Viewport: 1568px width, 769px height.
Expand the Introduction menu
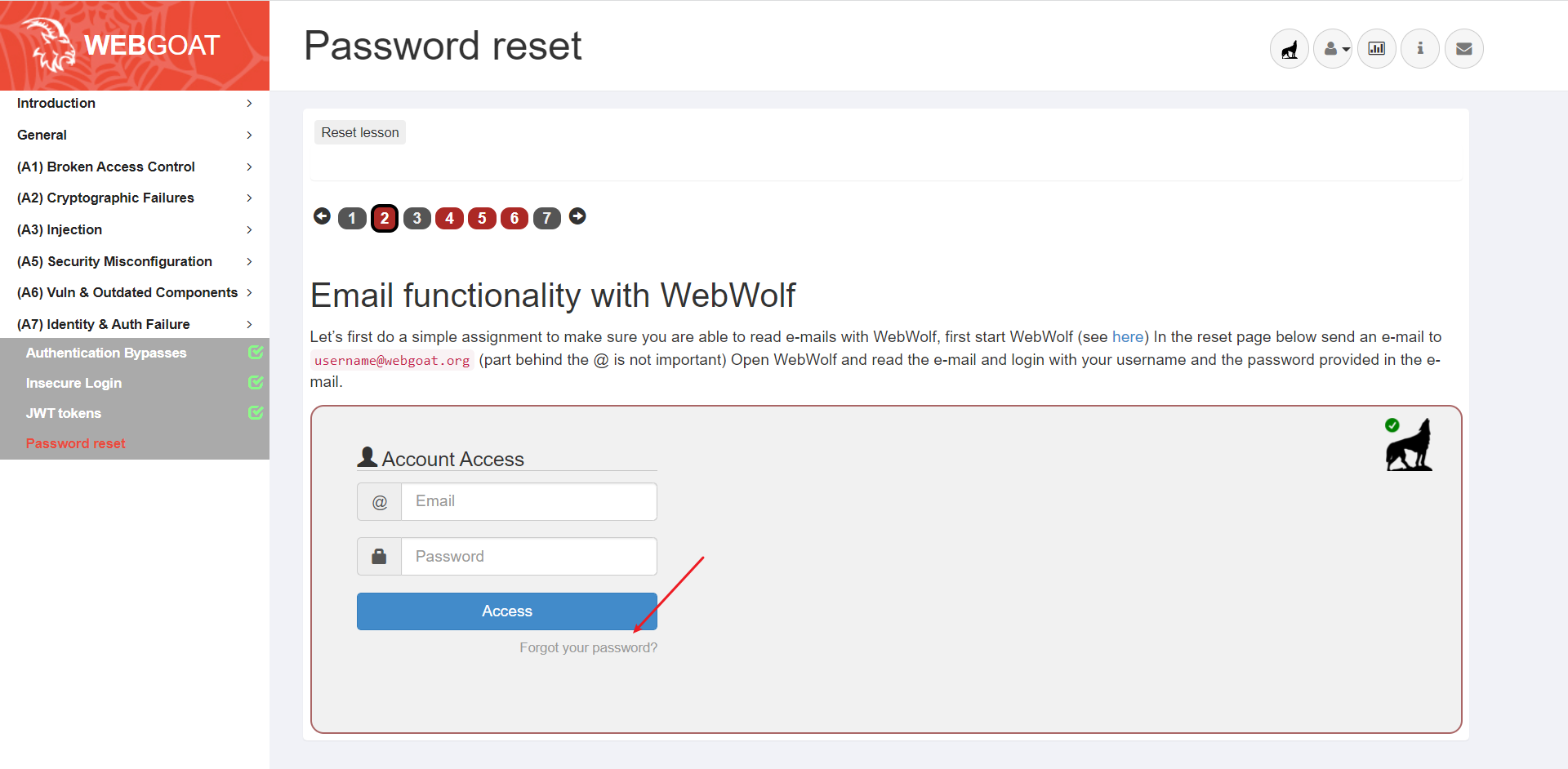tap(135, 103)
